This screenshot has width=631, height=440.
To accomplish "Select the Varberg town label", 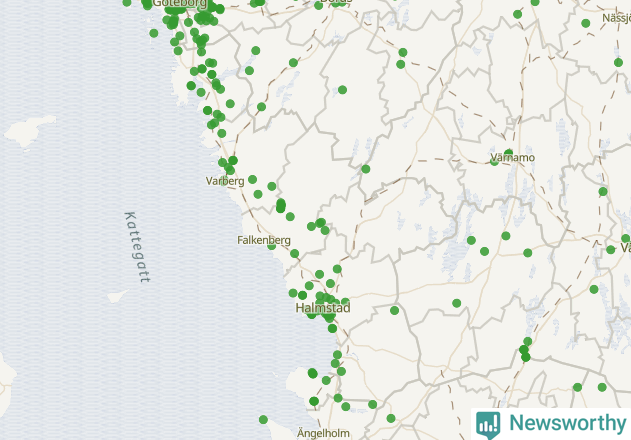I will coord(225,181).
